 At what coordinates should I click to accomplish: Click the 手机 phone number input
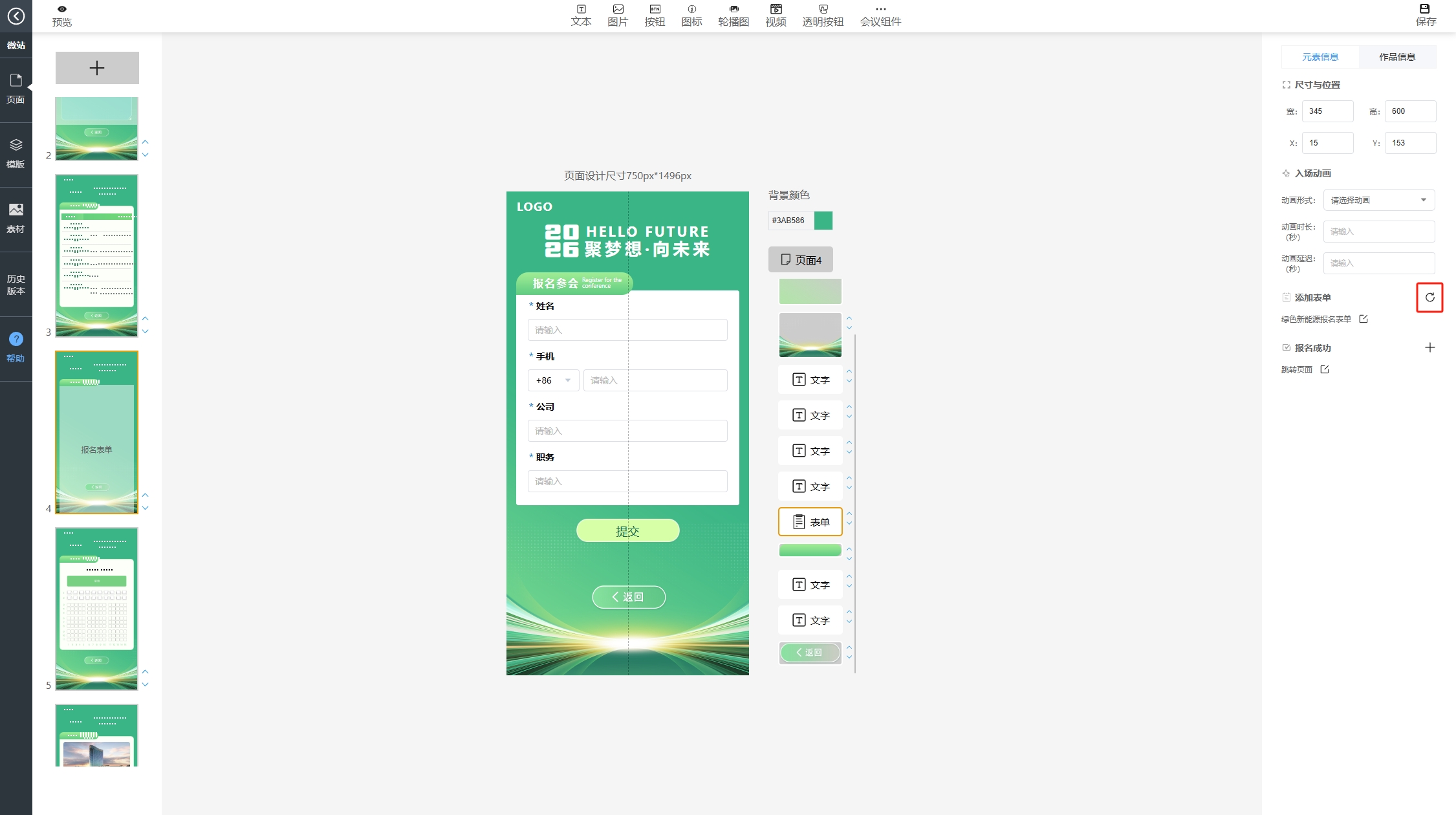click(655, 380)
